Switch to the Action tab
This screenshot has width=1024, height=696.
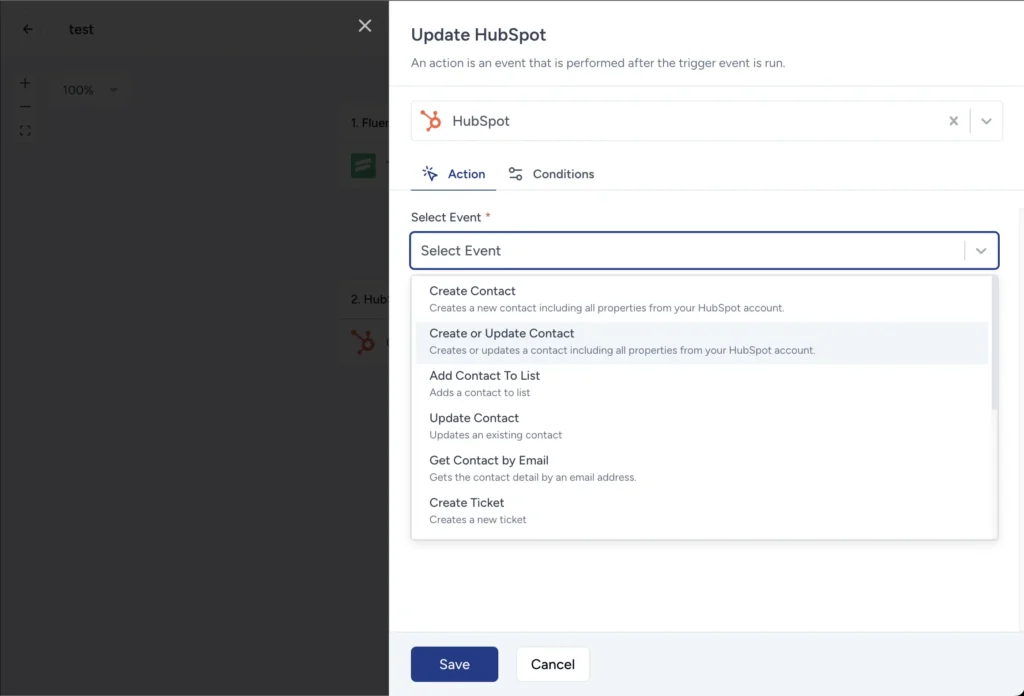[x=453, y=174]
